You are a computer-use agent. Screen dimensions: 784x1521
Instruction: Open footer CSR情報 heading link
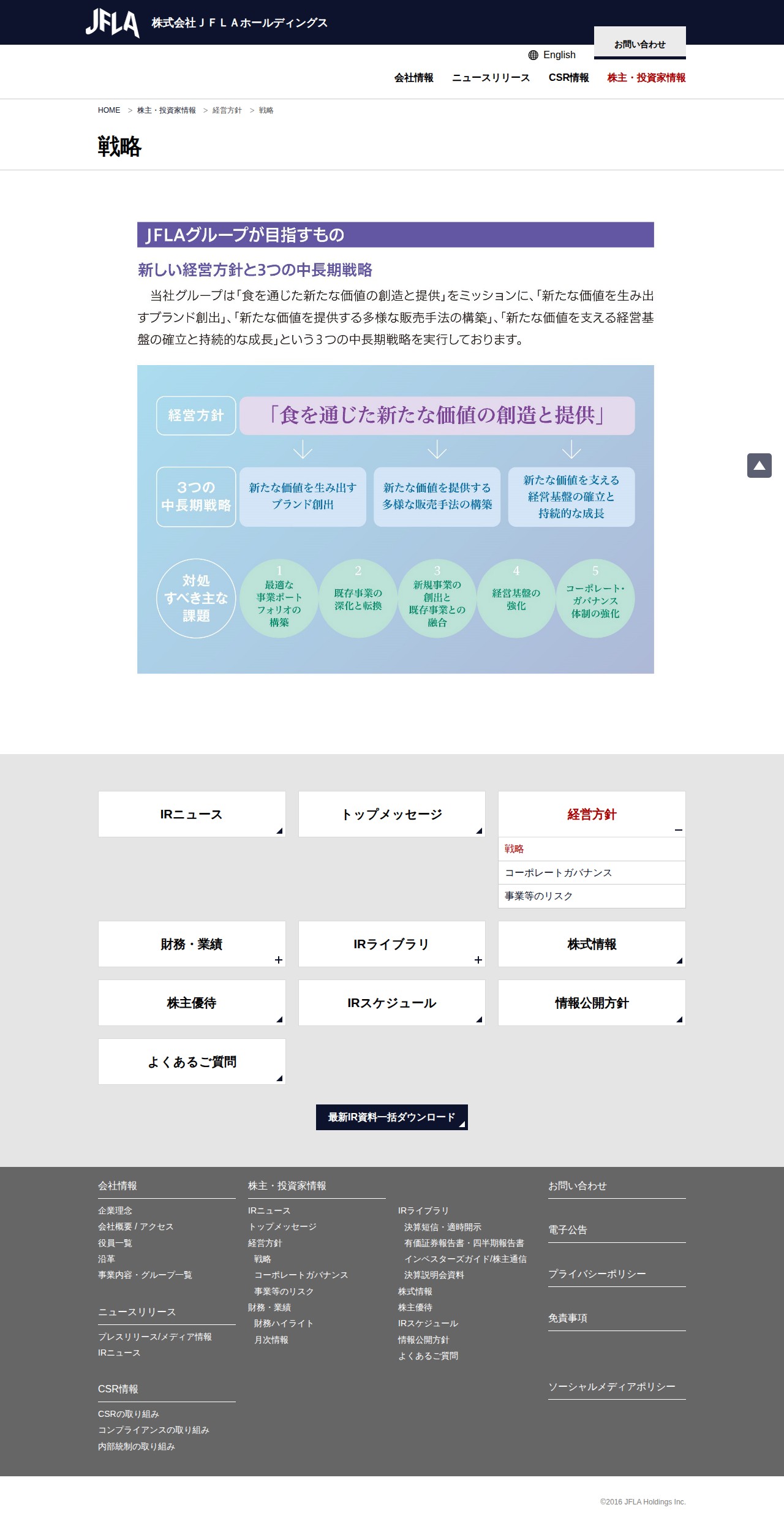point(118,1389)
